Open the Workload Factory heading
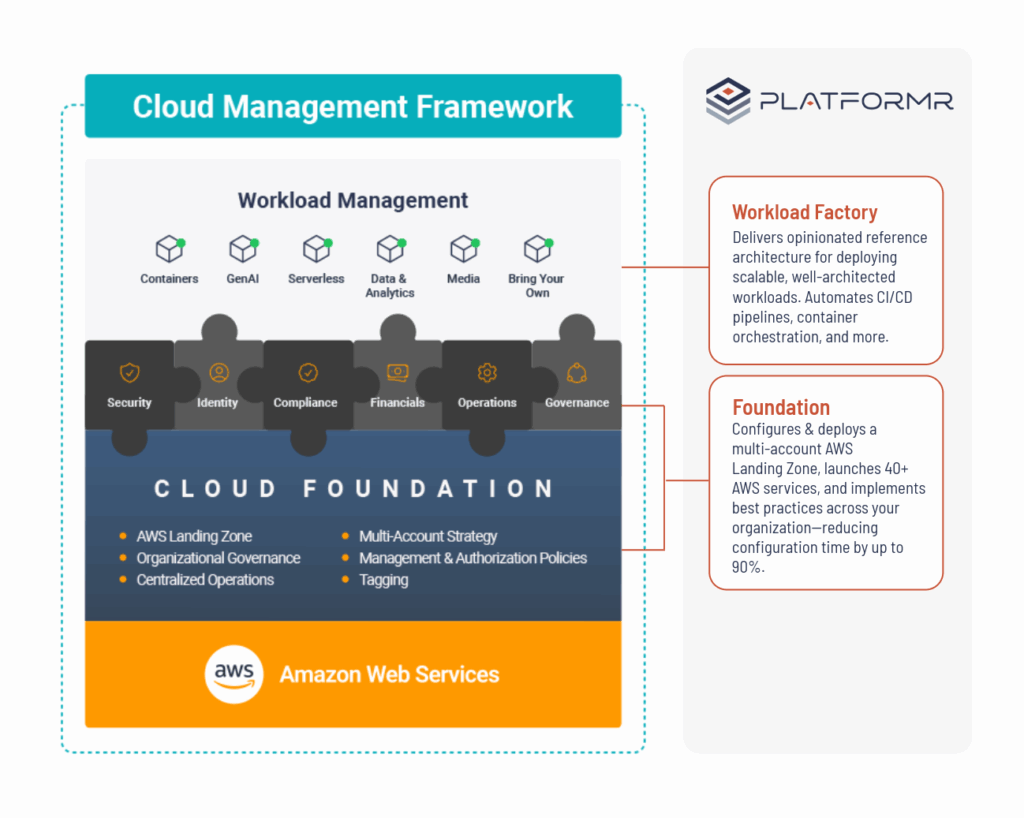 pyautogui.click(x=804, y=212)
